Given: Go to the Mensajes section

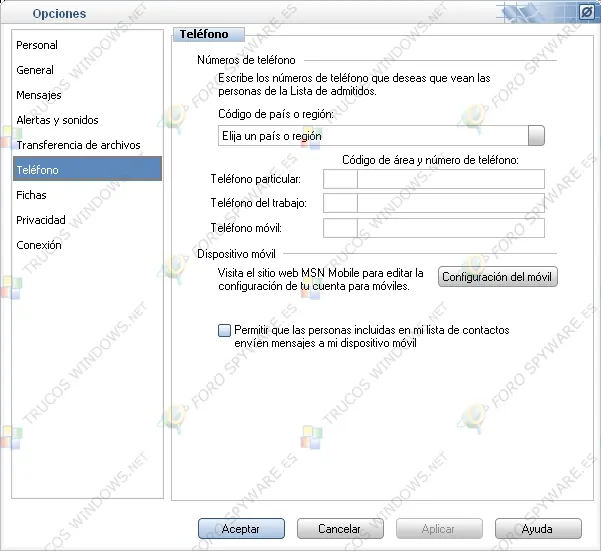Looking at the screenshot, I should [x=39, y=95].
